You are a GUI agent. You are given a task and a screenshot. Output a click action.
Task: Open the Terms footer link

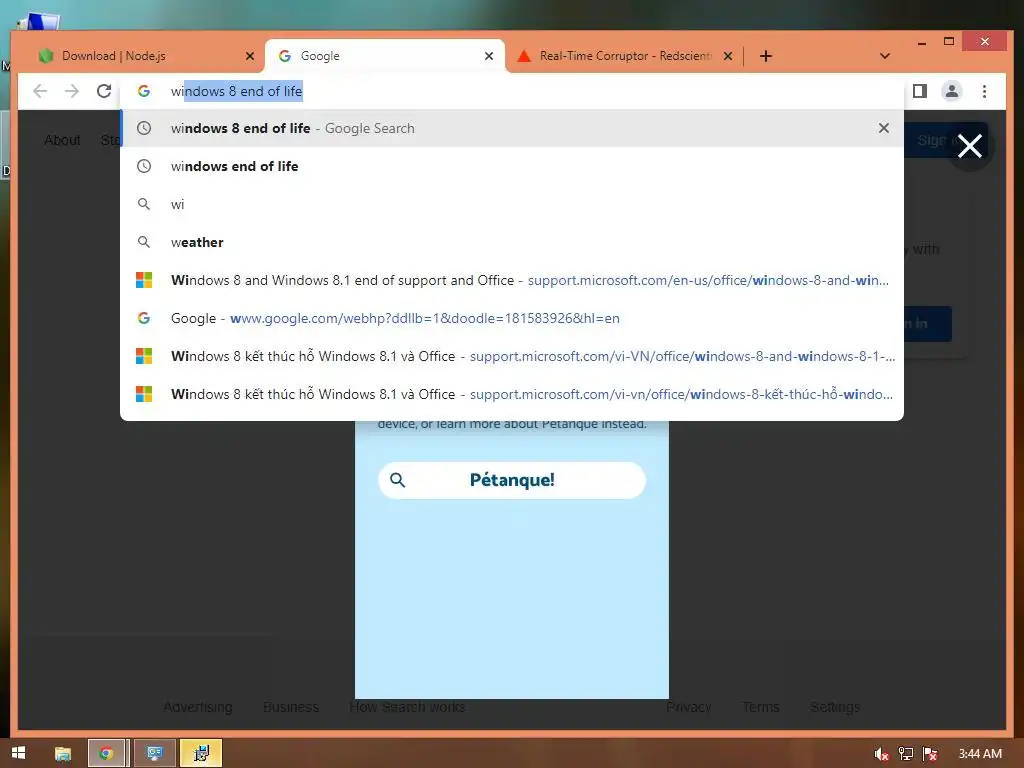(761, 707)
